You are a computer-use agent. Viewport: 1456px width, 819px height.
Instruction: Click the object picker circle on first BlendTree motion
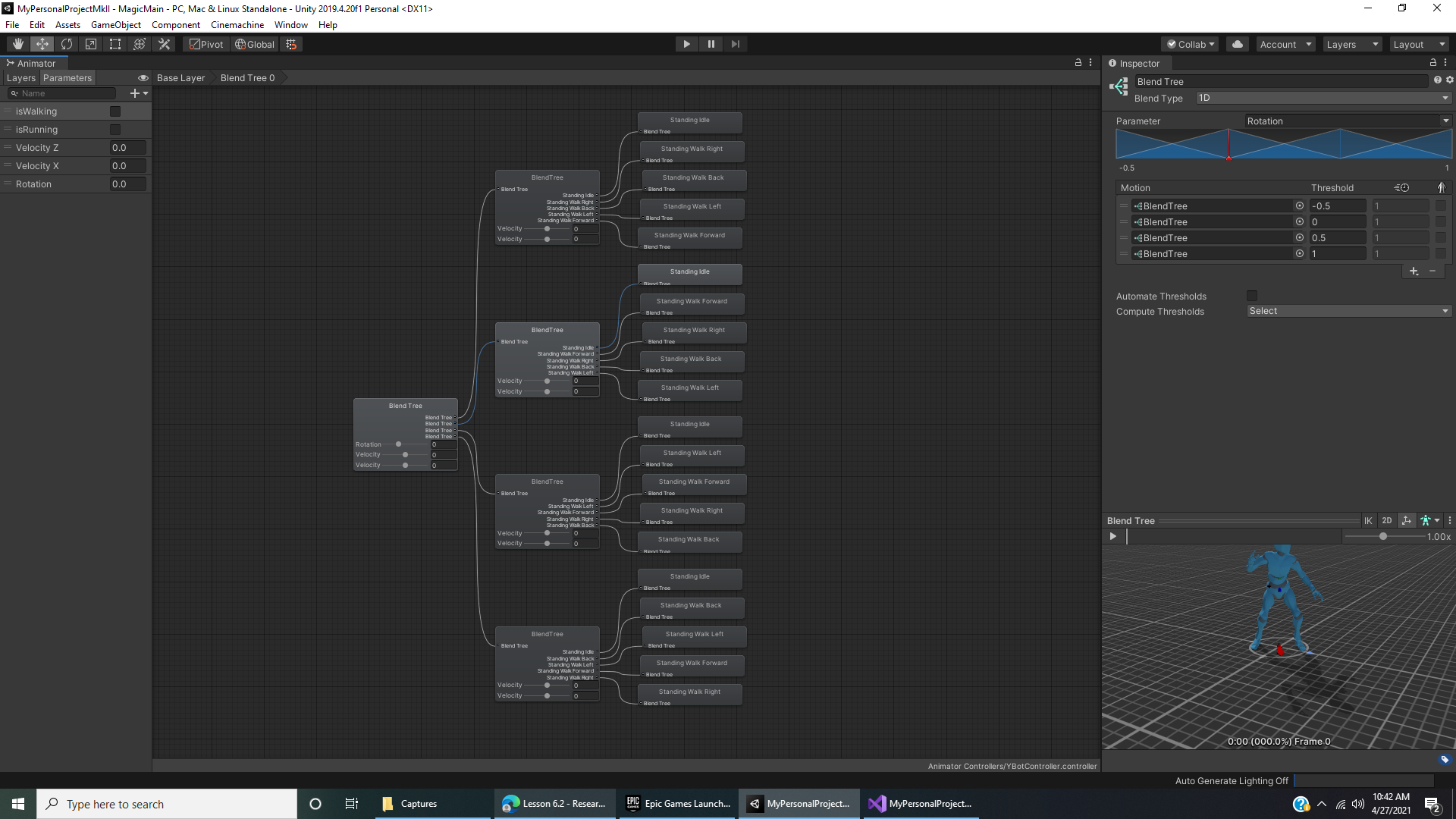point(1300,206)
